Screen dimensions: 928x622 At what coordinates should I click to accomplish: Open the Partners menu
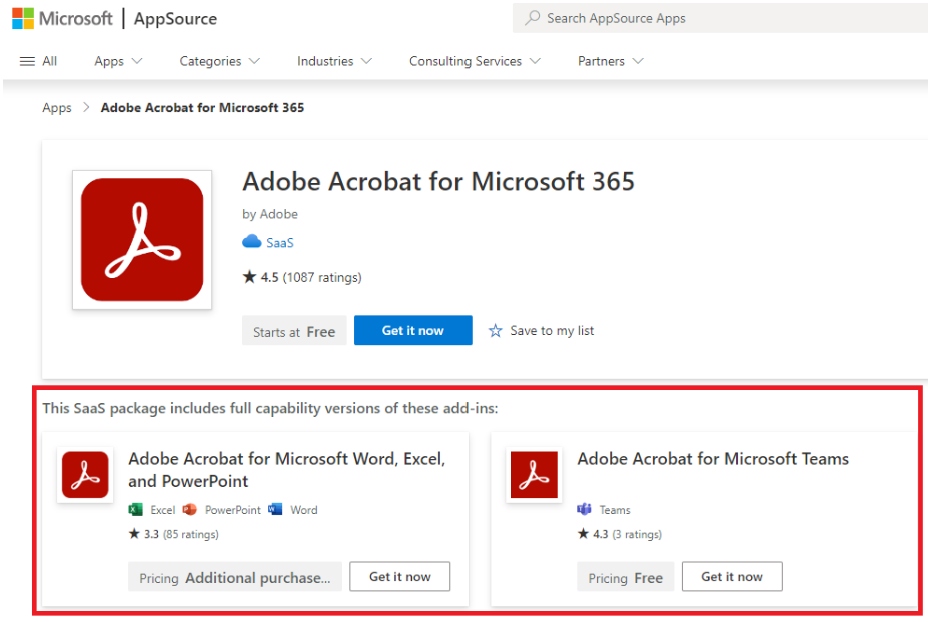pyautogui.click(x=611, y=61)
